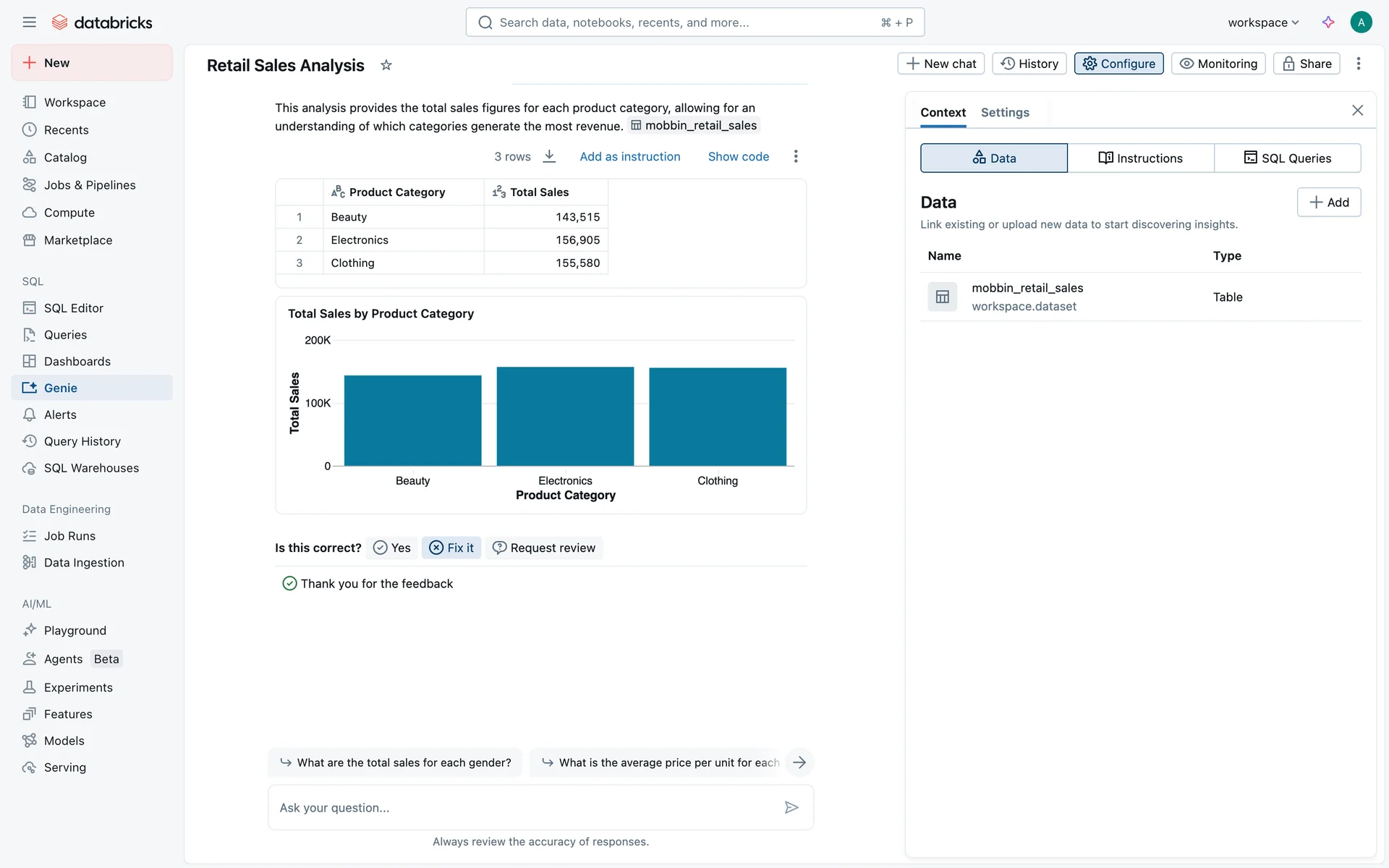Click the download results icon
The width and height of the screenshot is (1389, 868).
pyautogui.click(x=549, y=156)
